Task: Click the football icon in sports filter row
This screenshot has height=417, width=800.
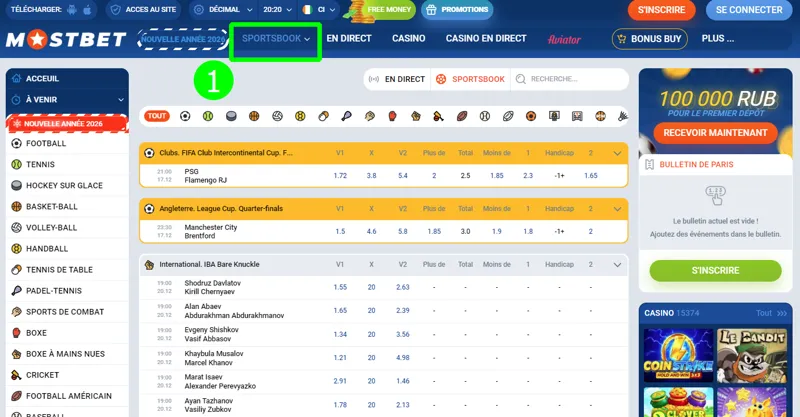Action: click(185, 116)
